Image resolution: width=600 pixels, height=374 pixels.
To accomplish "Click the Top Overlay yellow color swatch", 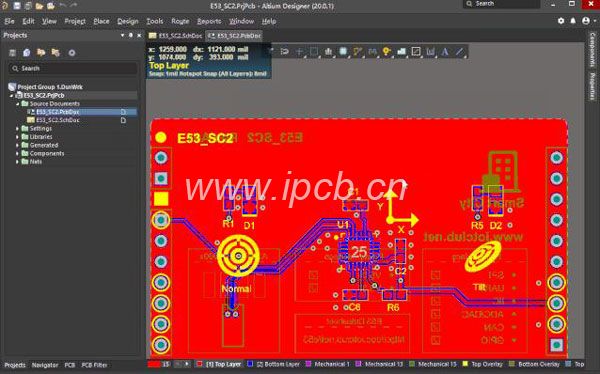I will click(x=465, y=364).
